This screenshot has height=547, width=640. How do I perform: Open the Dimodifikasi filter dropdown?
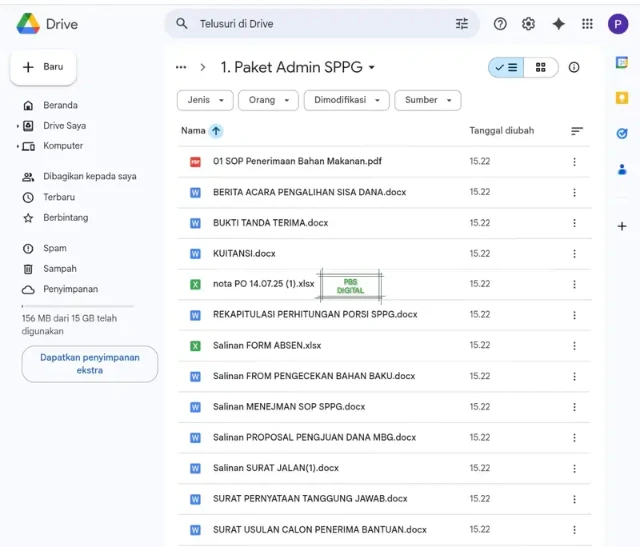tap(346, 100)
